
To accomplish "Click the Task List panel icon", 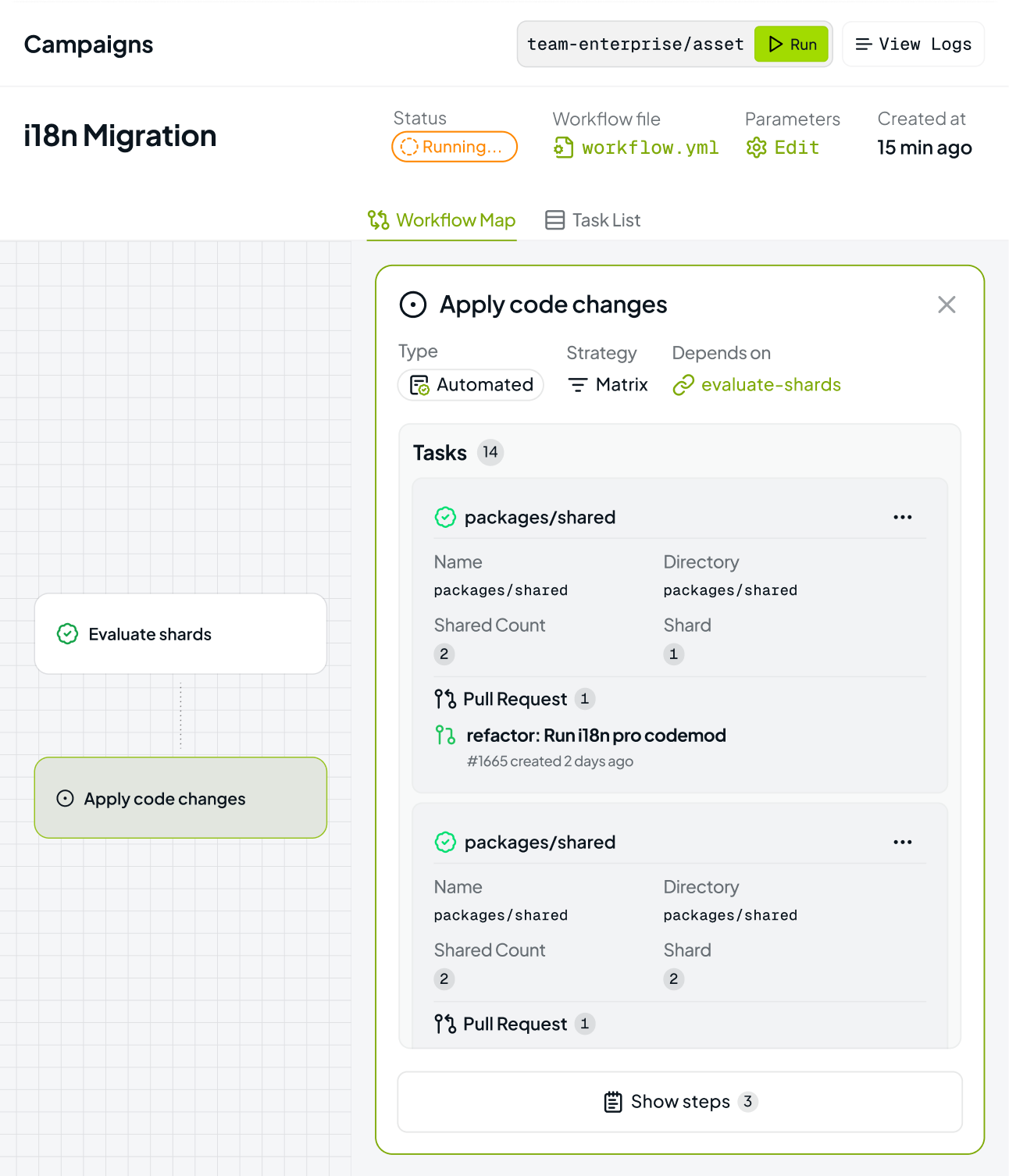I will [x=554, y=219].
